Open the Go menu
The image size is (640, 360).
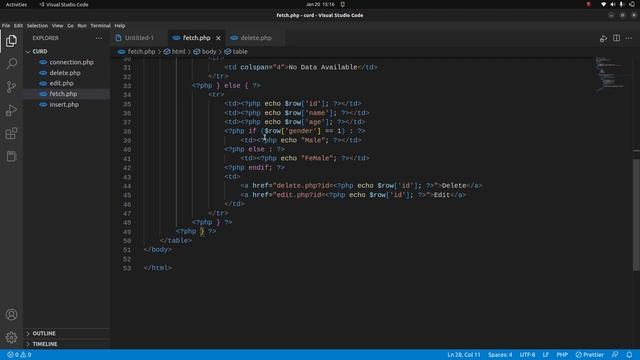(70, 25)
